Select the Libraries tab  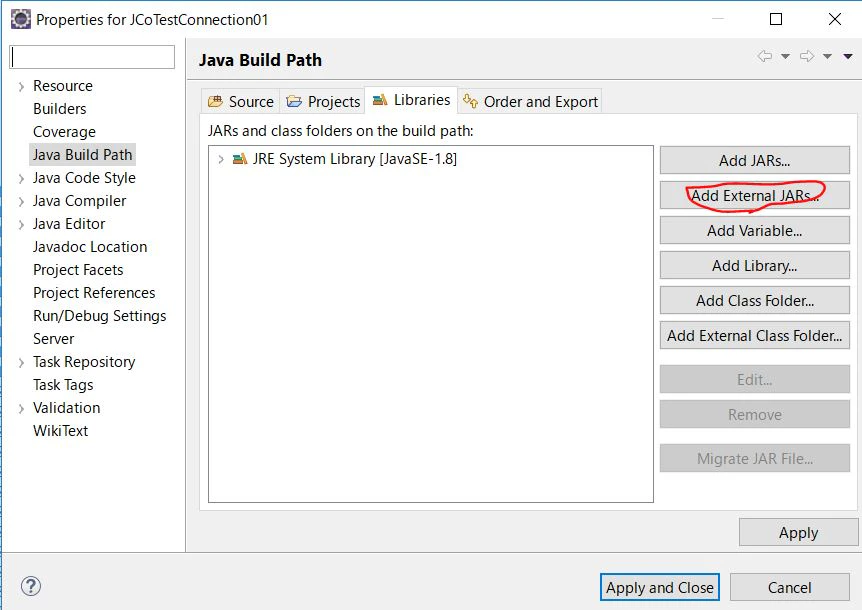point(411,100)
